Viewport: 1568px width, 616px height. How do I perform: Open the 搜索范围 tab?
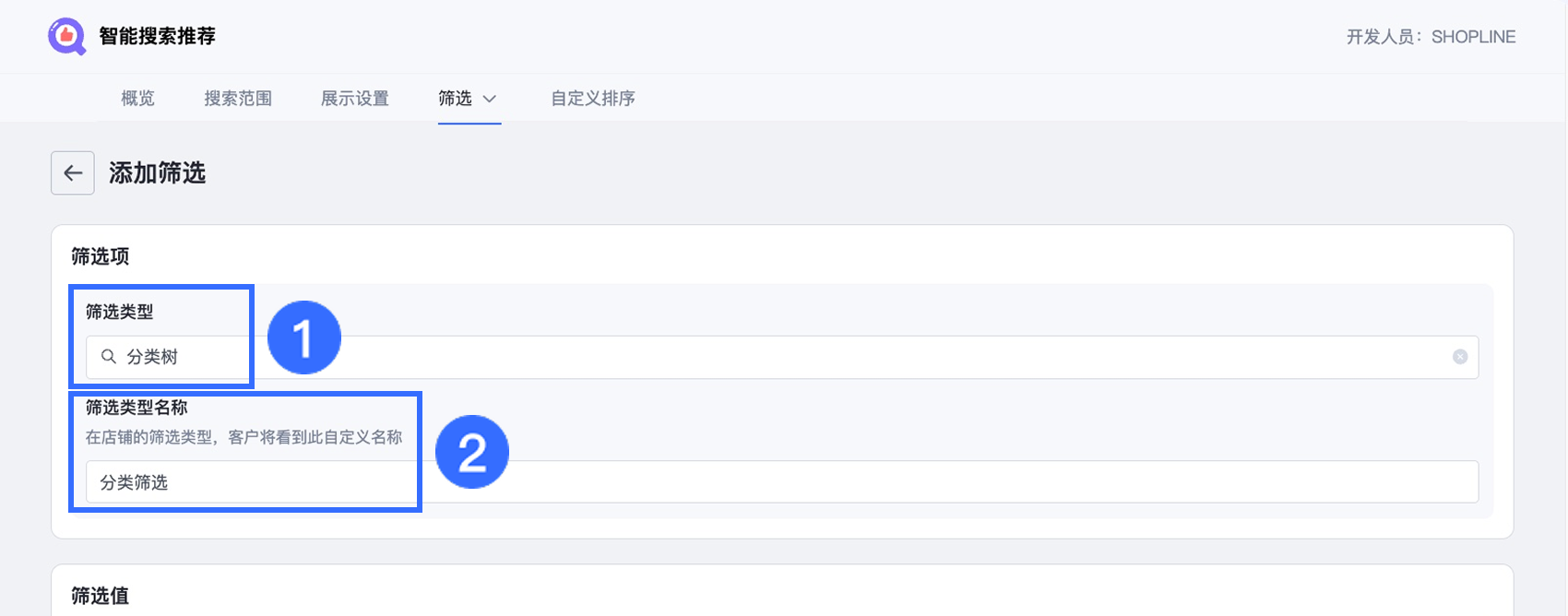coord(238,99)
